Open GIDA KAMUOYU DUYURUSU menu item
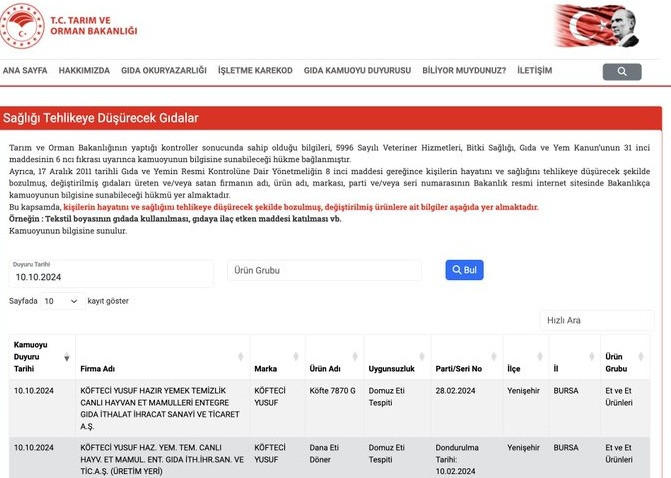This screenshot has height=478, width=671. coord(357,71)
